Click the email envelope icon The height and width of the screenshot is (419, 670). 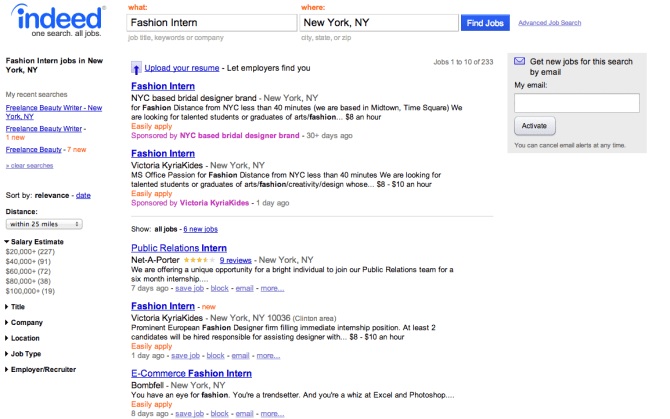[519, 61]
